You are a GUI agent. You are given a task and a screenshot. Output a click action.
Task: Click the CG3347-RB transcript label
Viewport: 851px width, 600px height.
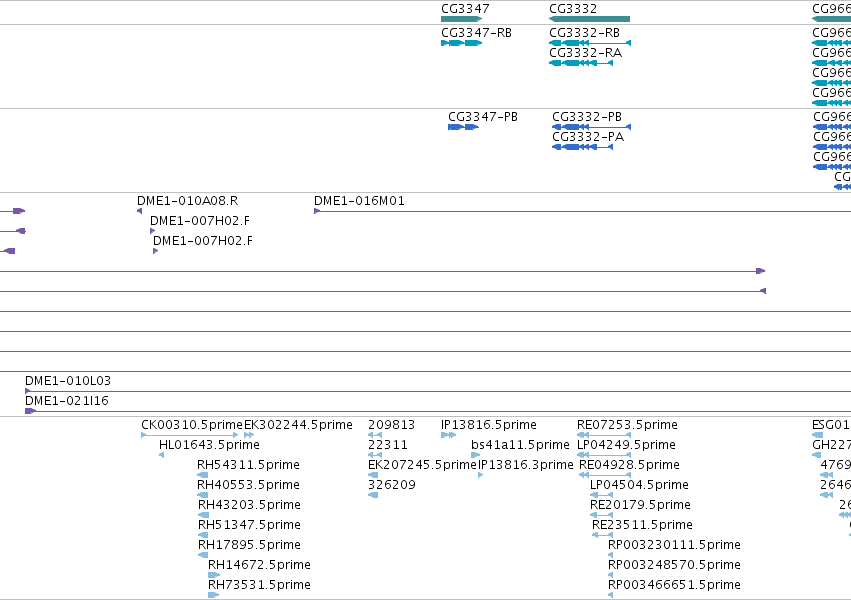point(477,33)
